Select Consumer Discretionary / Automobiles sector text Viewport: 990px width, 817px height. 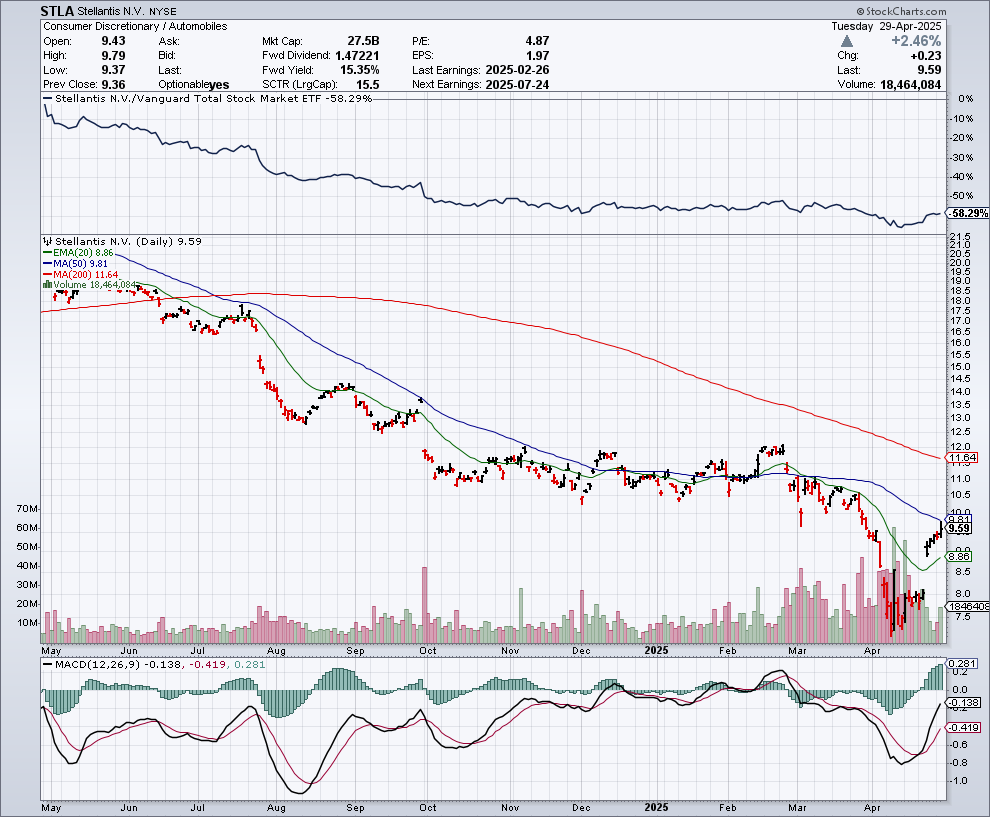pyautogui.click(x=135, y=27)
